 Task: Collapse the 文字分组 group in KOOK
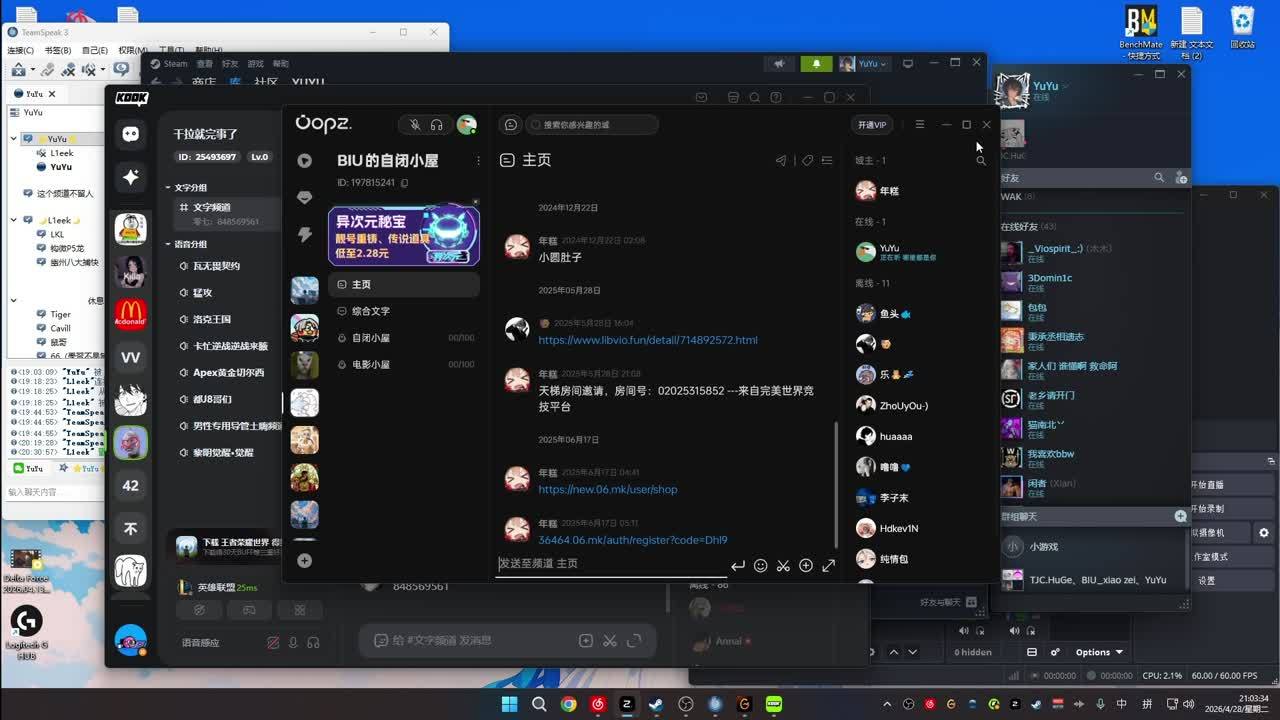point(168,188)
